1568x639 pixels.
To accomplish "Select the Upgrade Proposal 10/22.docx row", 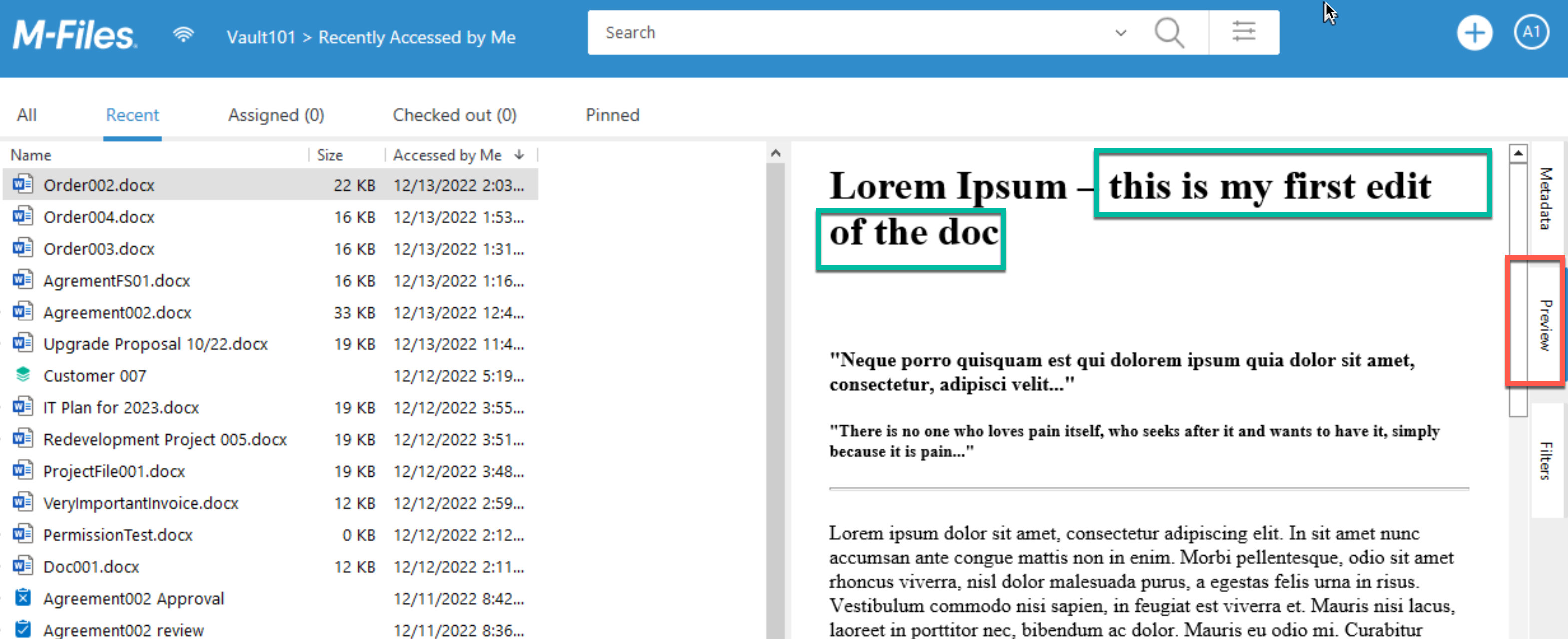I will [271, 343].
